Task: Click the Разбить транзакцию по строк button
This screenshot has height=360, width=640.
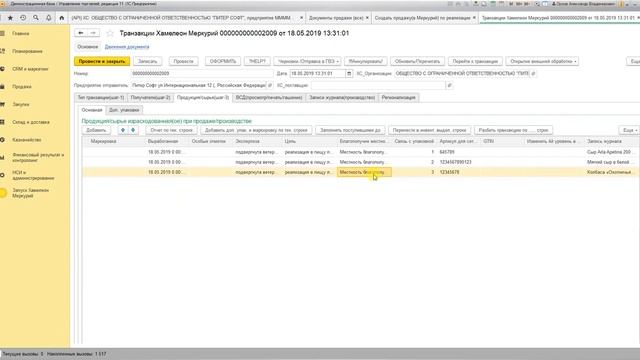Action: [x=513, y=130]
